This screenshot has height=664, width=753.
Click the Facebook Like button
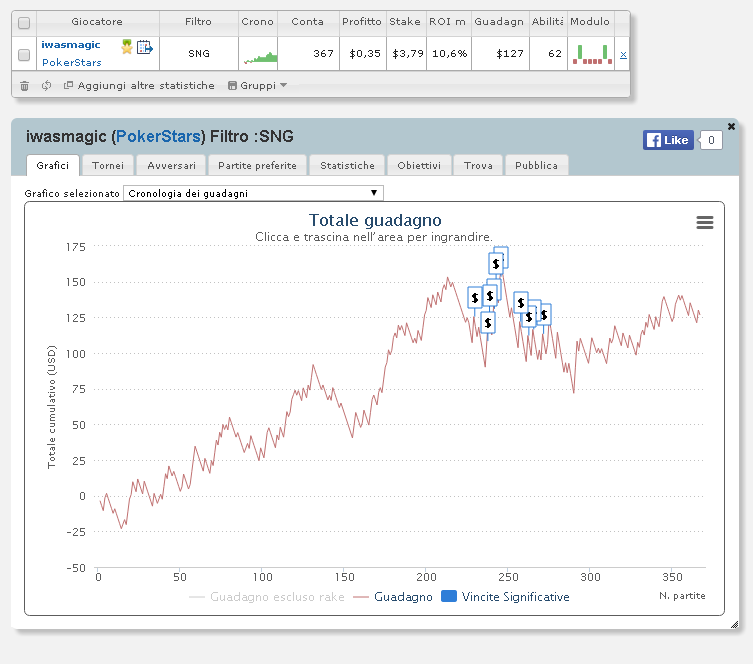tap(668, 140)
